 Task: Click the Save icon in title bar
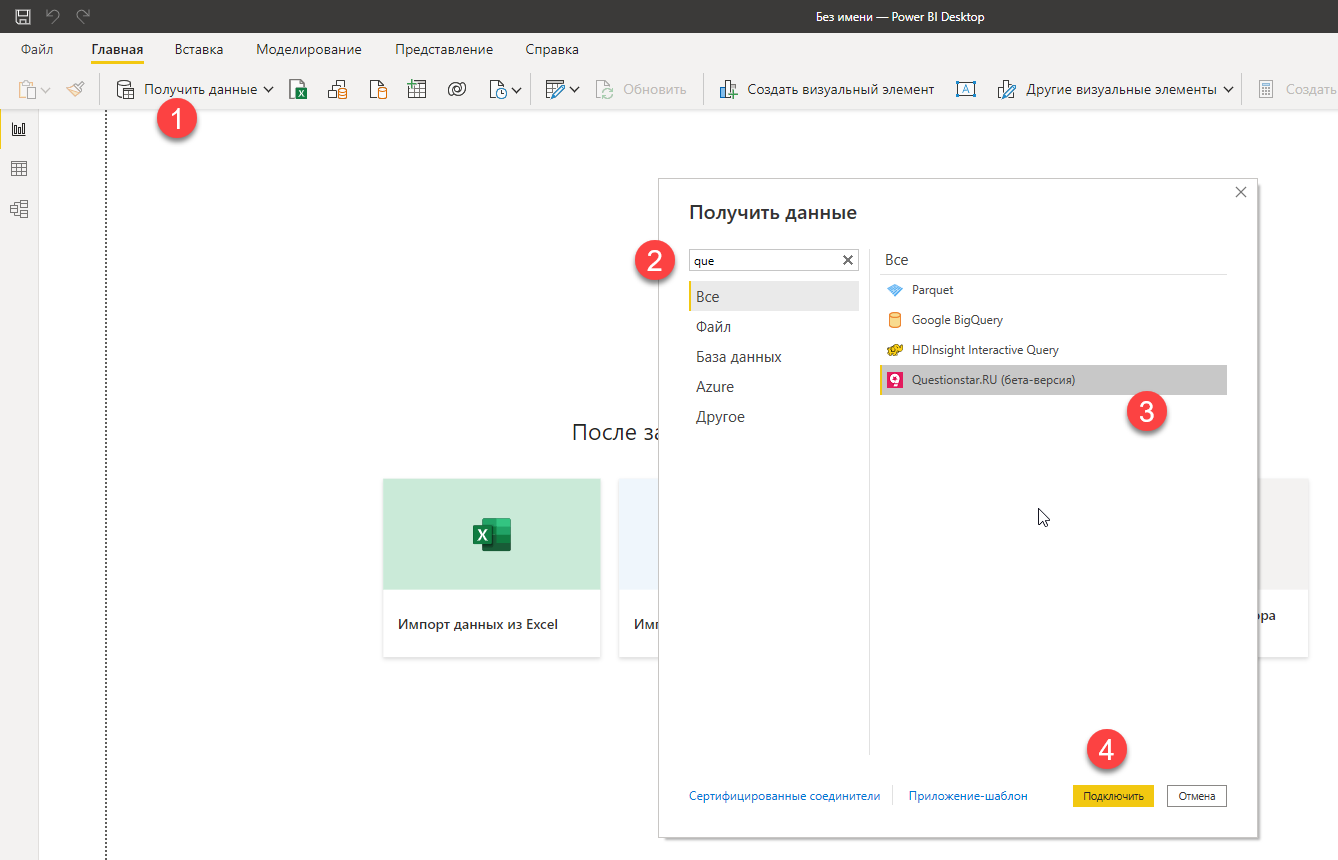tap(23, 16)
